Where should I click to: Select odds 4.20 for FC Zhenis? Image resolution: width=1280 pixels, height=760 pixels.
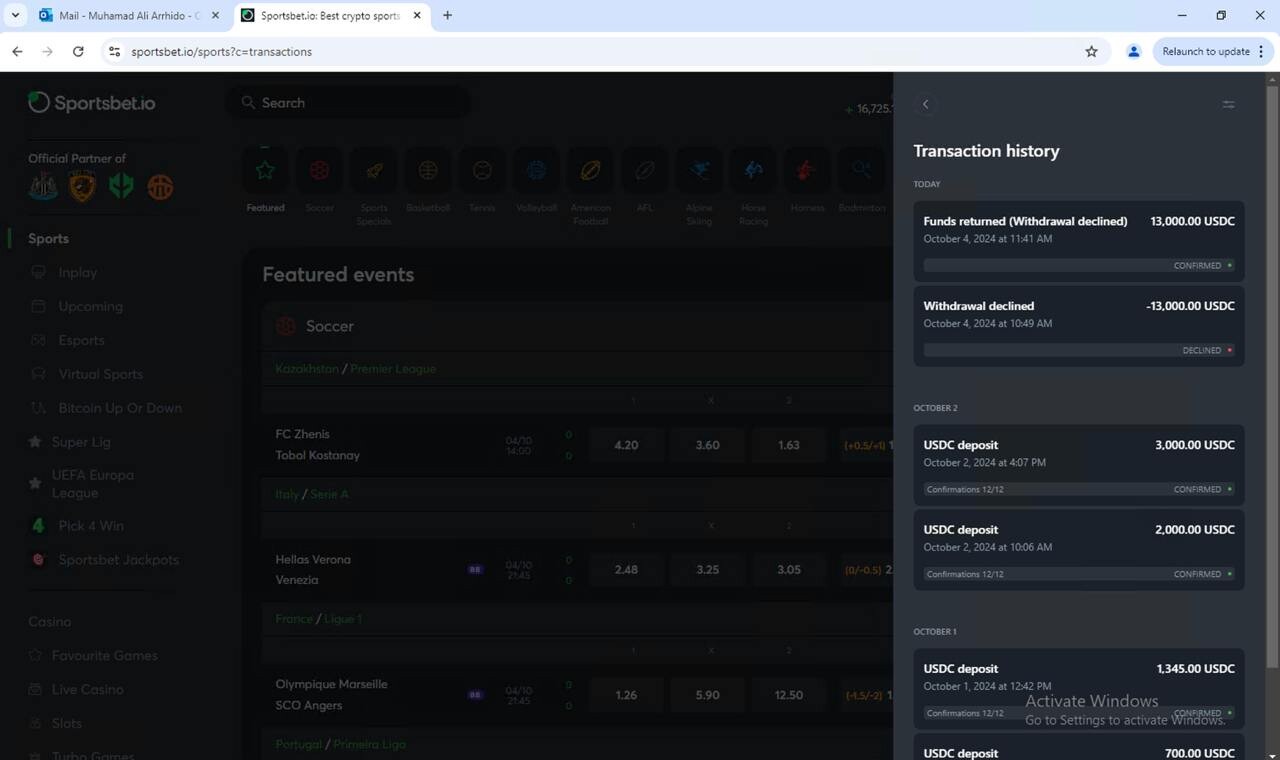point(626,445)
